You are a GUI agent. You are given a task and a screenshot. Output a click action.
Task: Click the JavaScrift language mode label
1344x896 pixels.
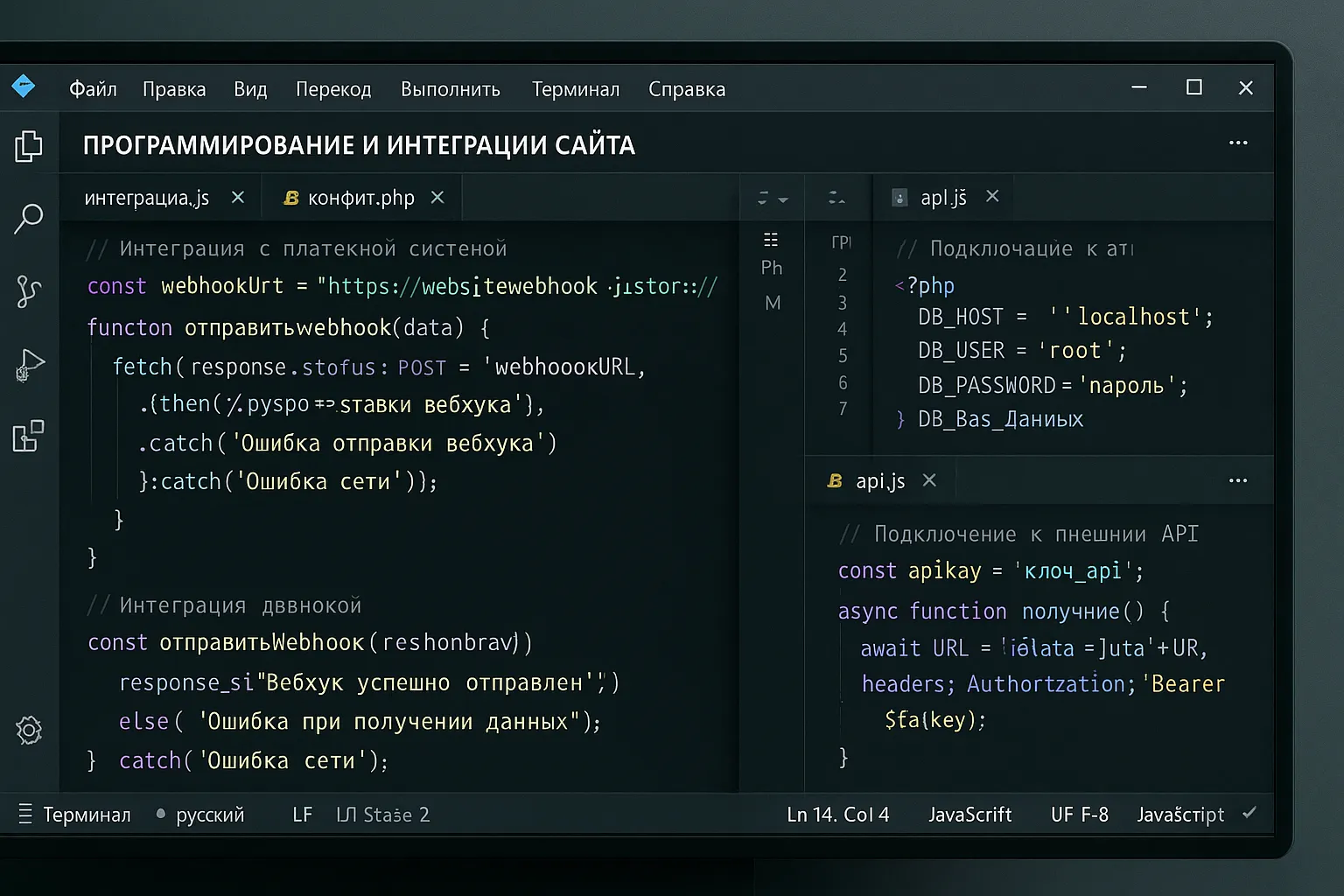coord(969,815)
